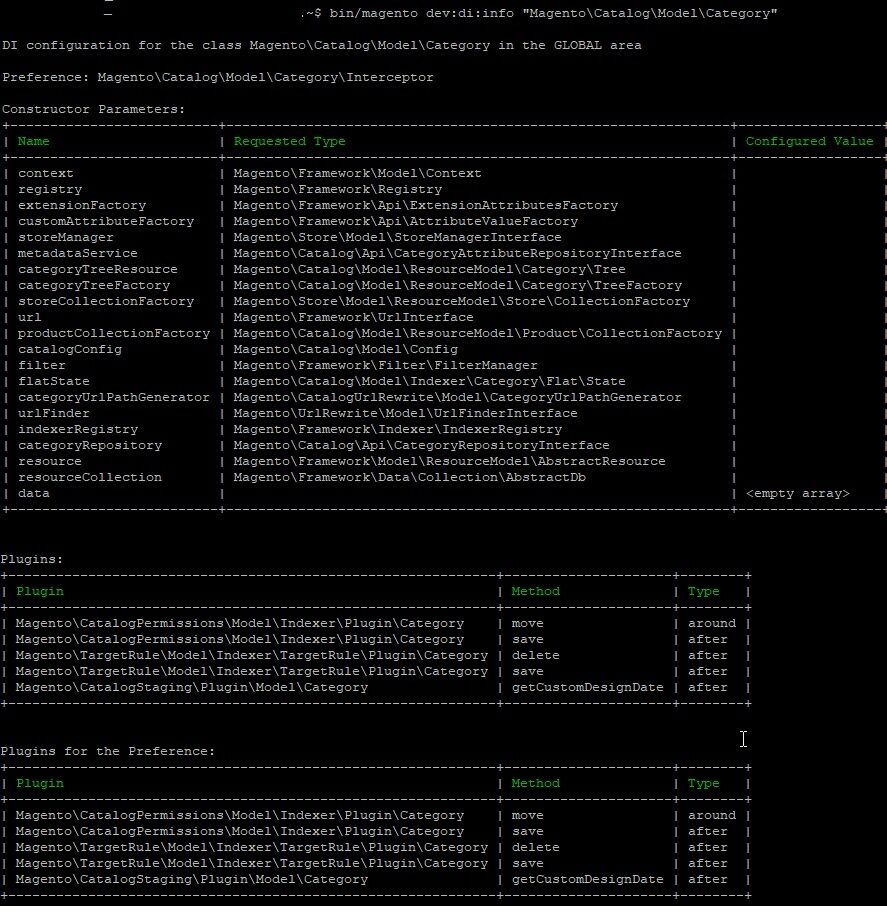Click the Preference Interceptor class line

click(x=218, y=77)
